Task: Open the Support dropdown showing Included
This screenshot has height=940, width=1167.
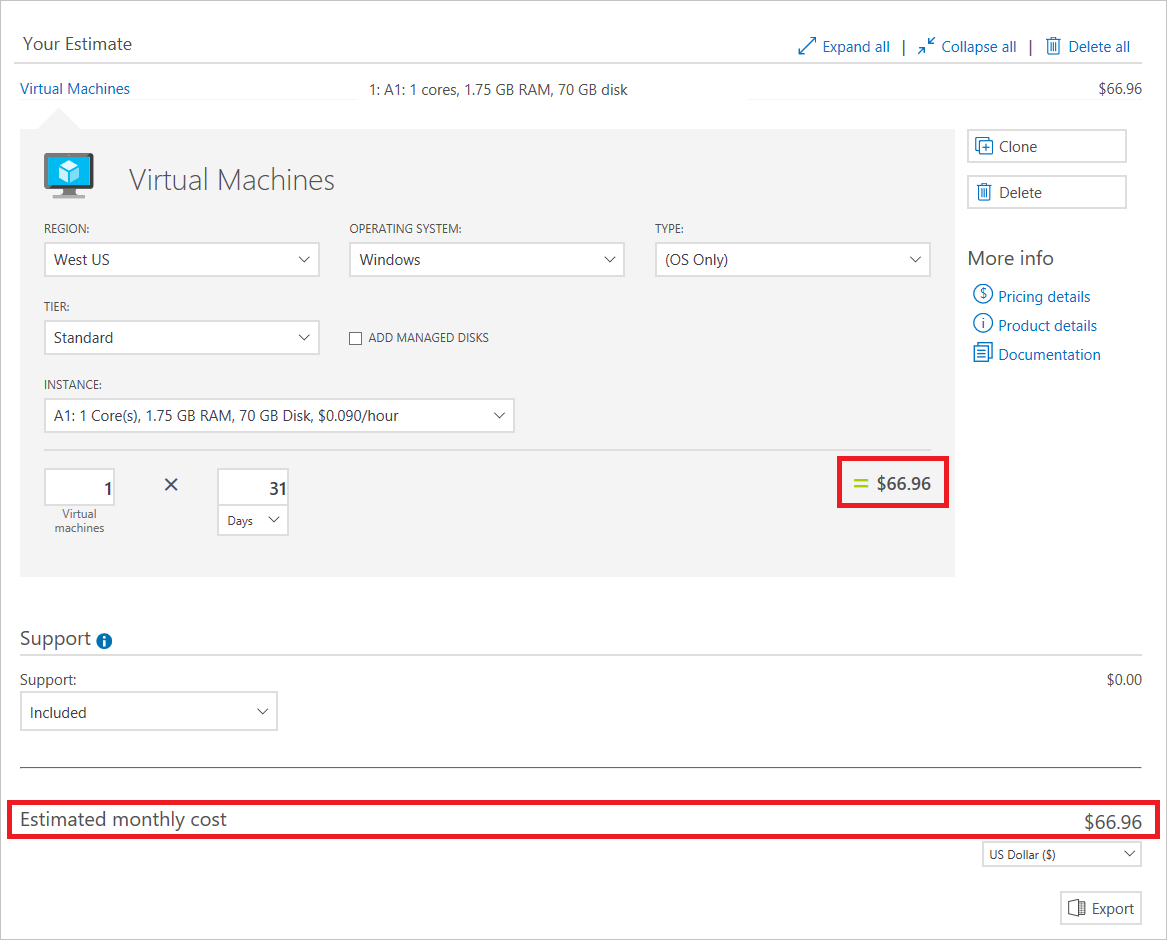Action: 149,712
